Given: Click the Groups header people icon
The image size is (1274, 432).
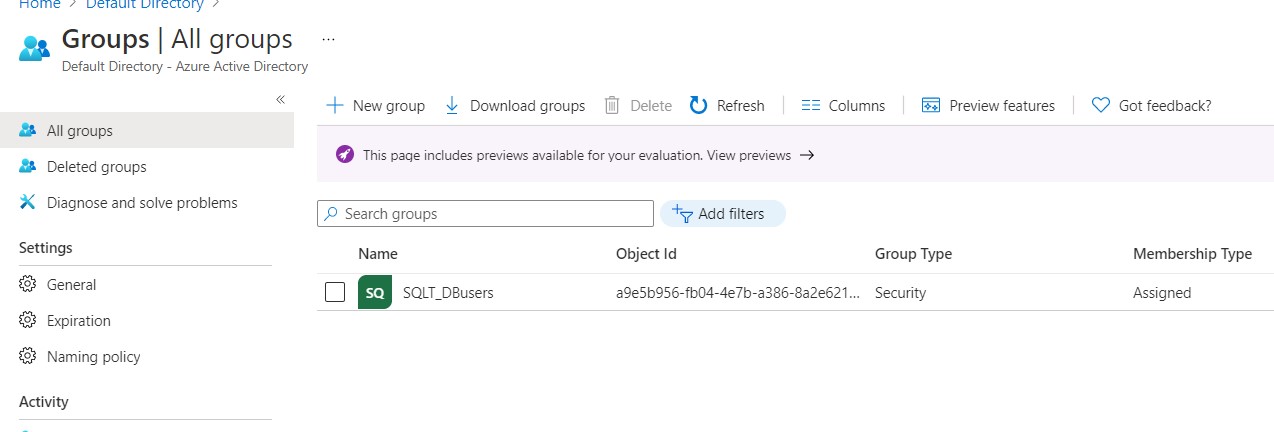Looking at the screenshot, I should pyautogui.click(x=34, y=47).
